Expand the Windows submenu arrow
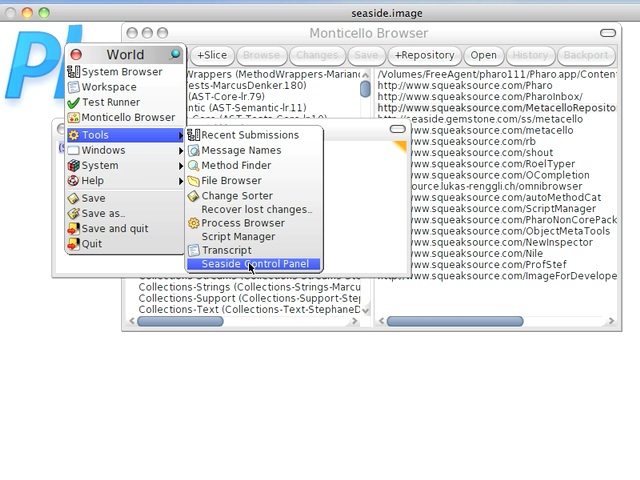This screenshot has width=640, height=480. point(180,151)
